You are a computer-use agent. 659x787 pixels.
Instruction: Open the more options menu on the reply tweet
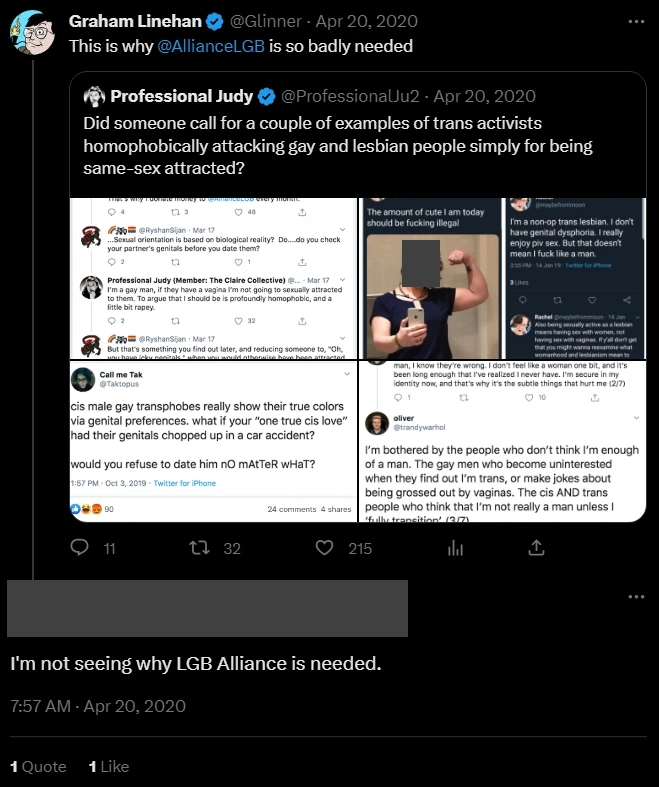coord(636,597)
